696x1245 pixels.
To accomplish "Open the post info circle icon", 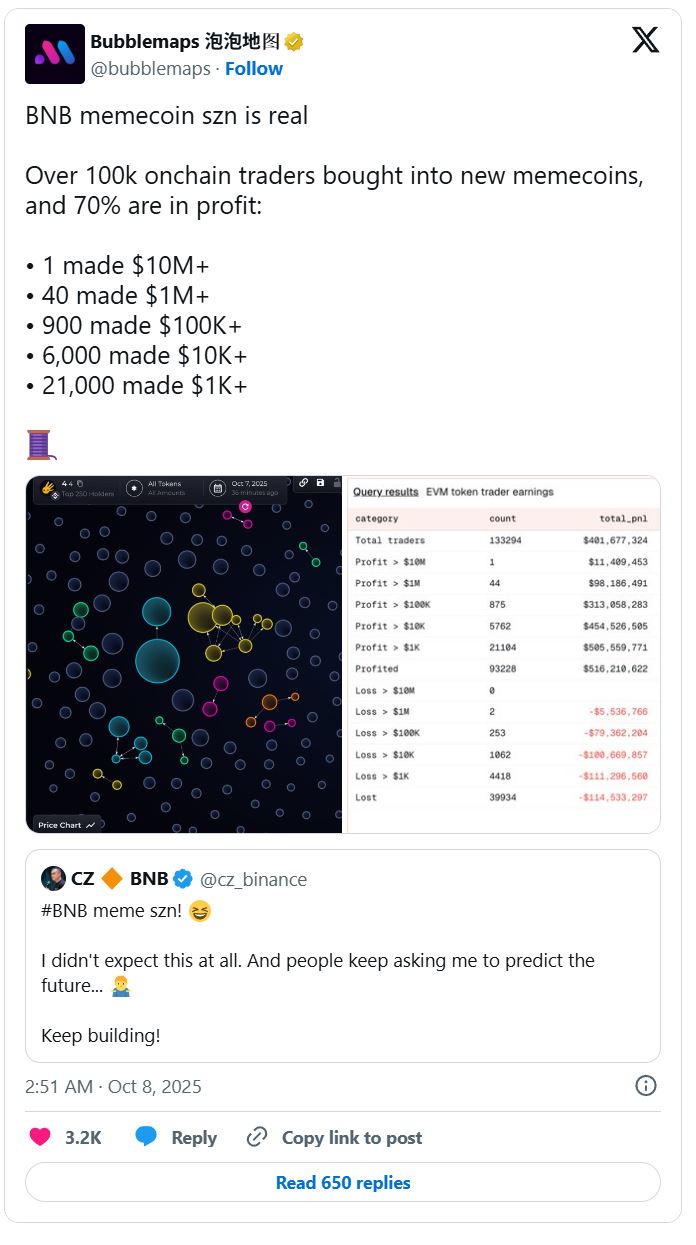I will [x=646, y=1086].
